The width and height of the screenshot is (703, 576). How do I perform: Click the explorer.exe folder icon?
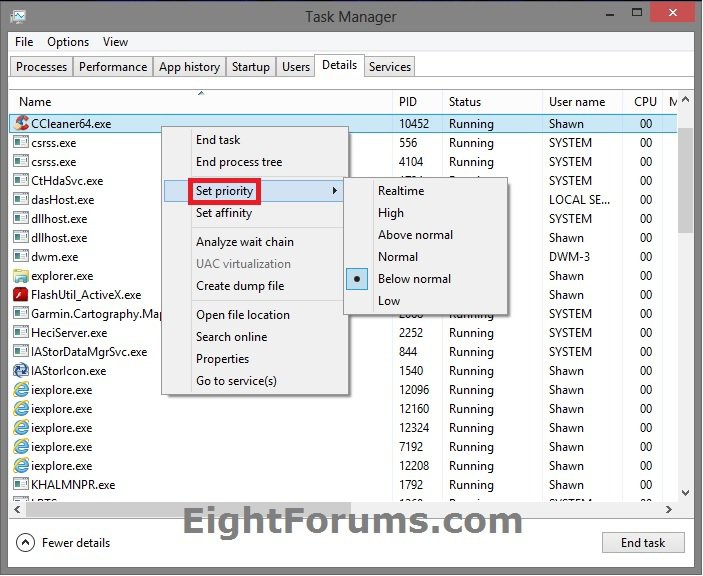point(21,276)
